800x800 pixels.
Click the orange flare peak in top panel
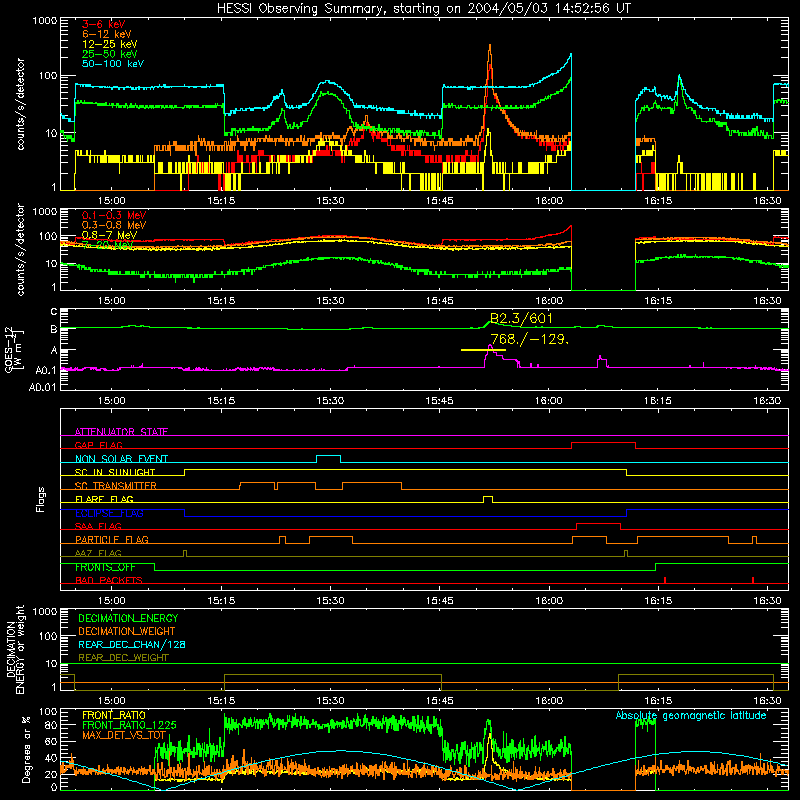(490, 47)
